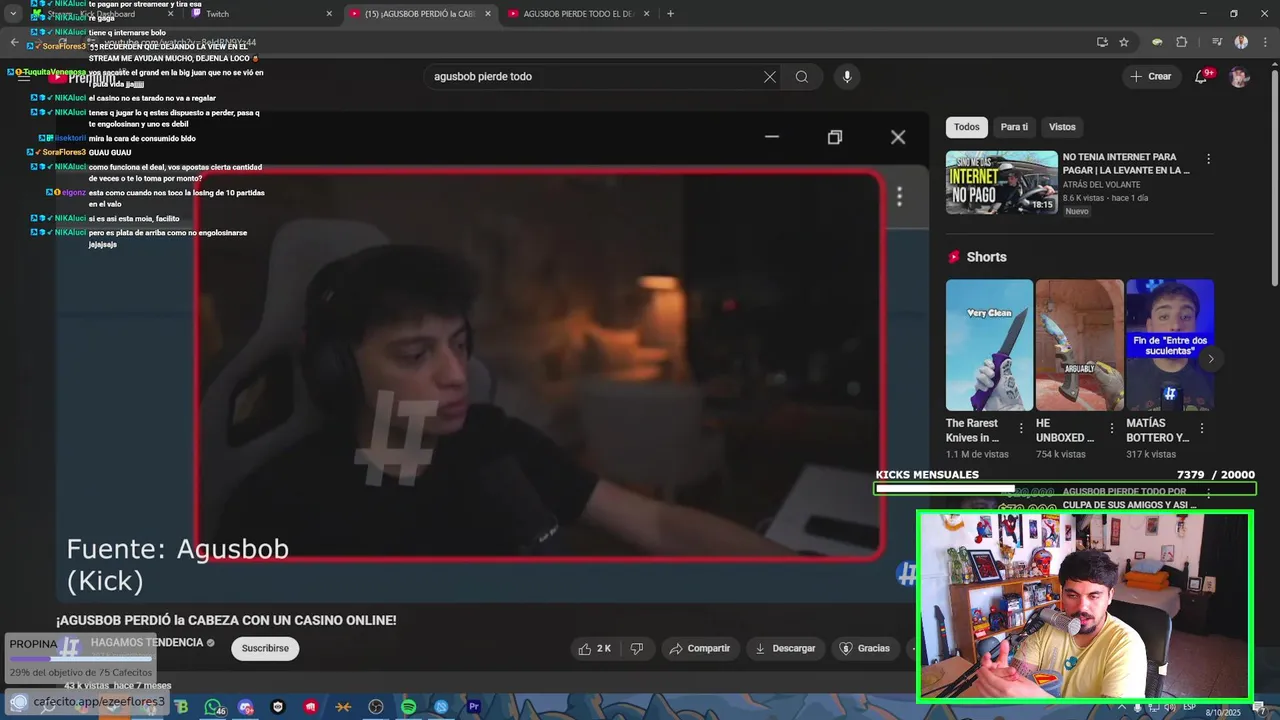Click the Shorts section heading

coord(986,257)
